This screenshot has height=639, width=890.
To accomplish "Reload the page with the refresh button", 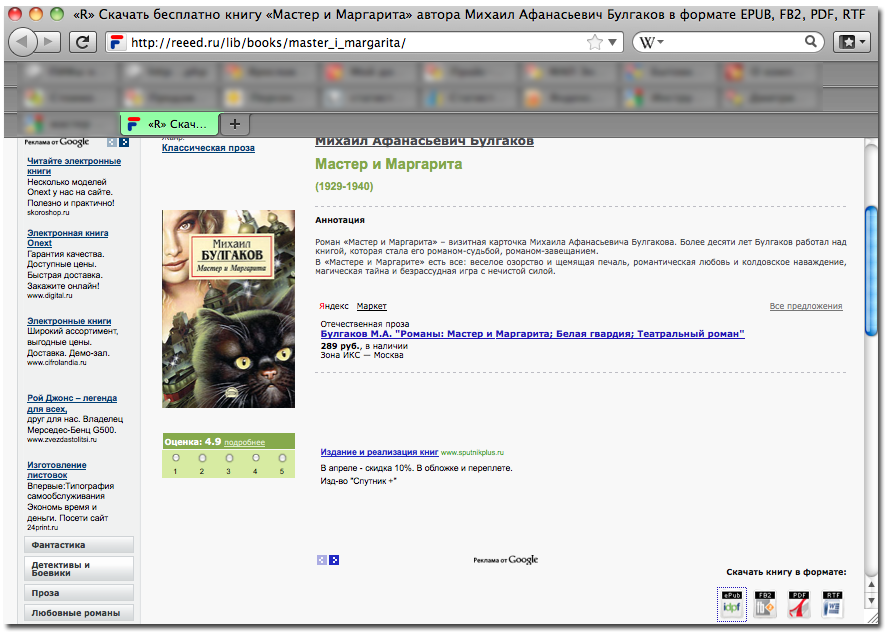I will tap(84, 42).
